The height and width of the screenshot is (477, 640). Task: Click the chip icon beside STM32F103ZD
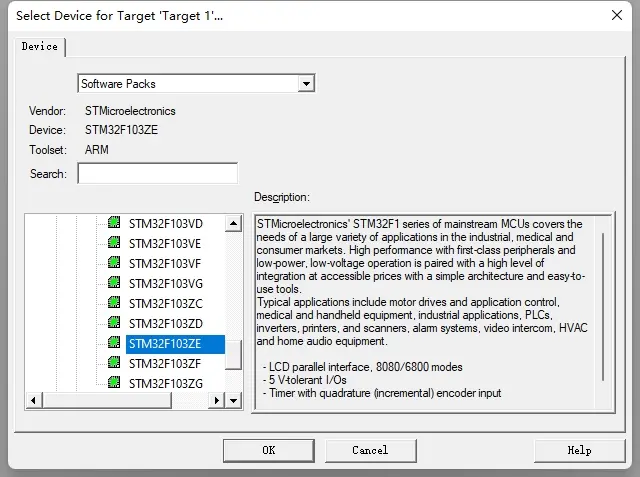[x=114, y=323]
